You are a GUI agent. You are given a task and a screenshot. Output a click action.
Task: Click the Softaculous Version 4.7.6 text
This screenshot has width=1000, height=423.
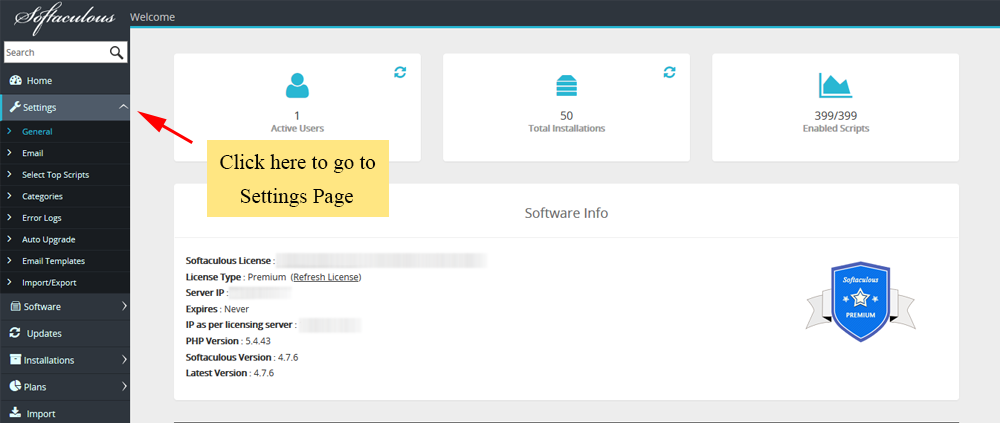[242, 357]
